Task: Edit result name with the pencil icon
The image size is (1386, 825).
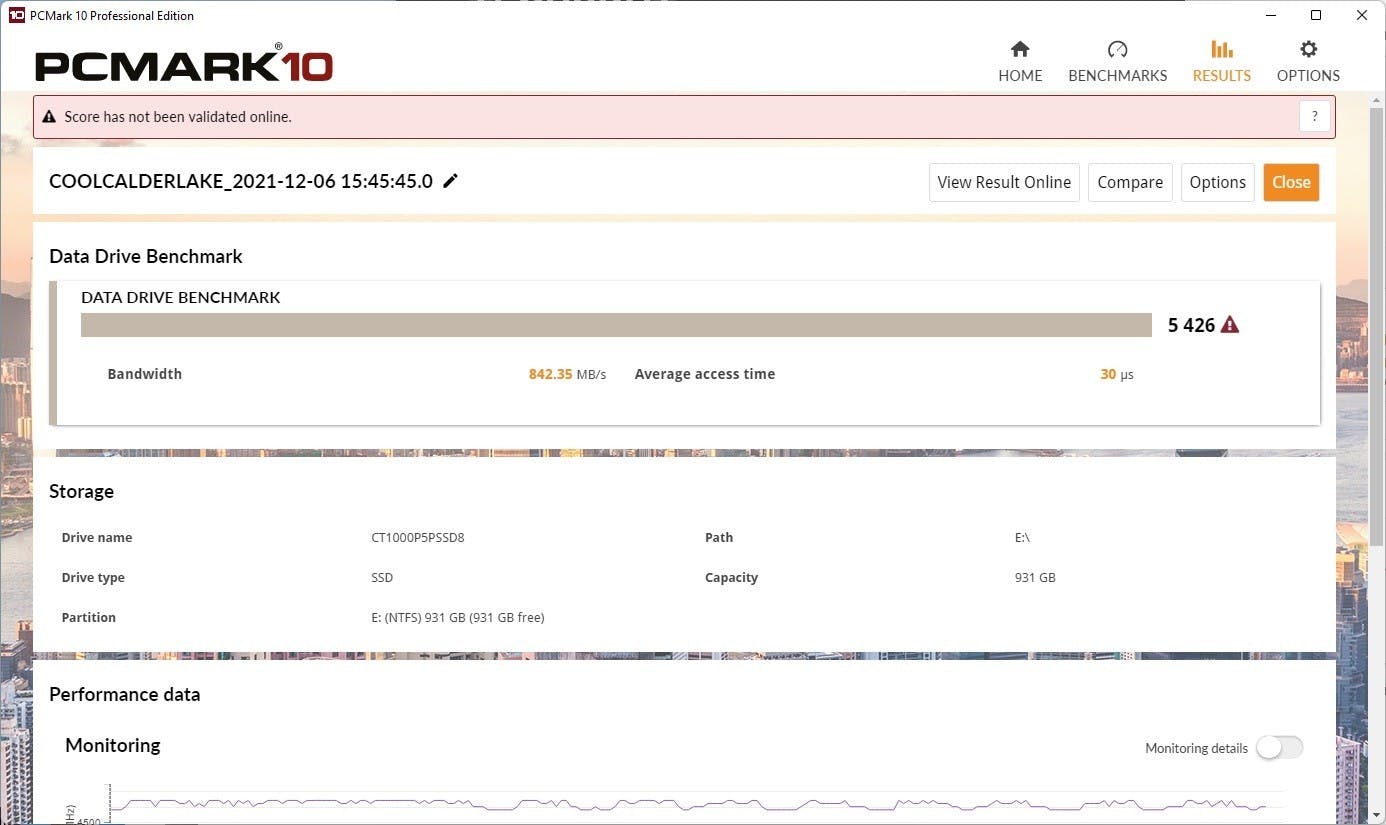Action: tap(451, 181)
